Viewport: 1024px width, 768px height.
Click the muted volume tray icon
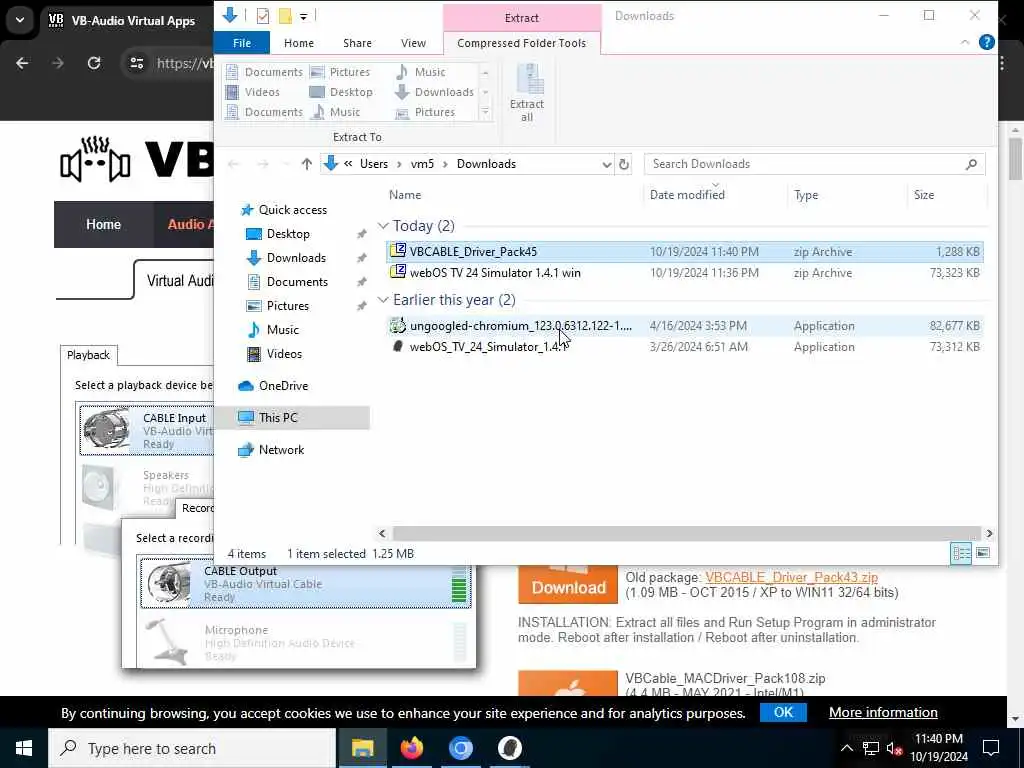point(894,749)
